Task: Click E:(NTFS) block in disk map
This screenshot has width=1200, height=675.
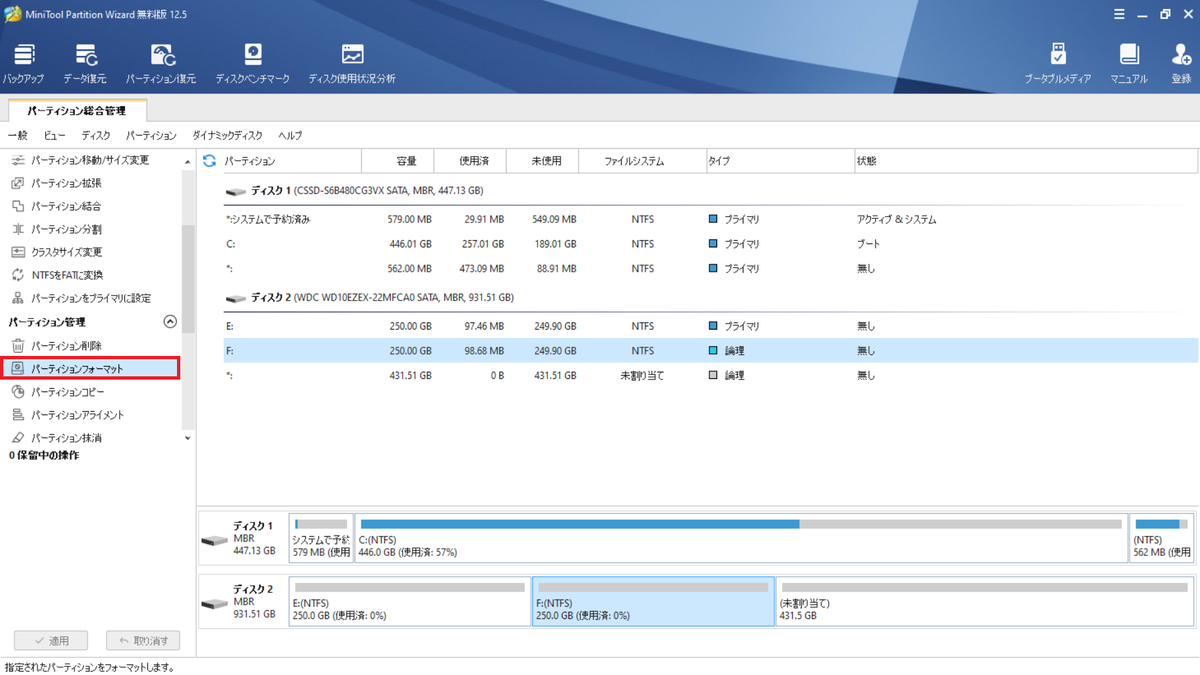Action: pos(410,601)
